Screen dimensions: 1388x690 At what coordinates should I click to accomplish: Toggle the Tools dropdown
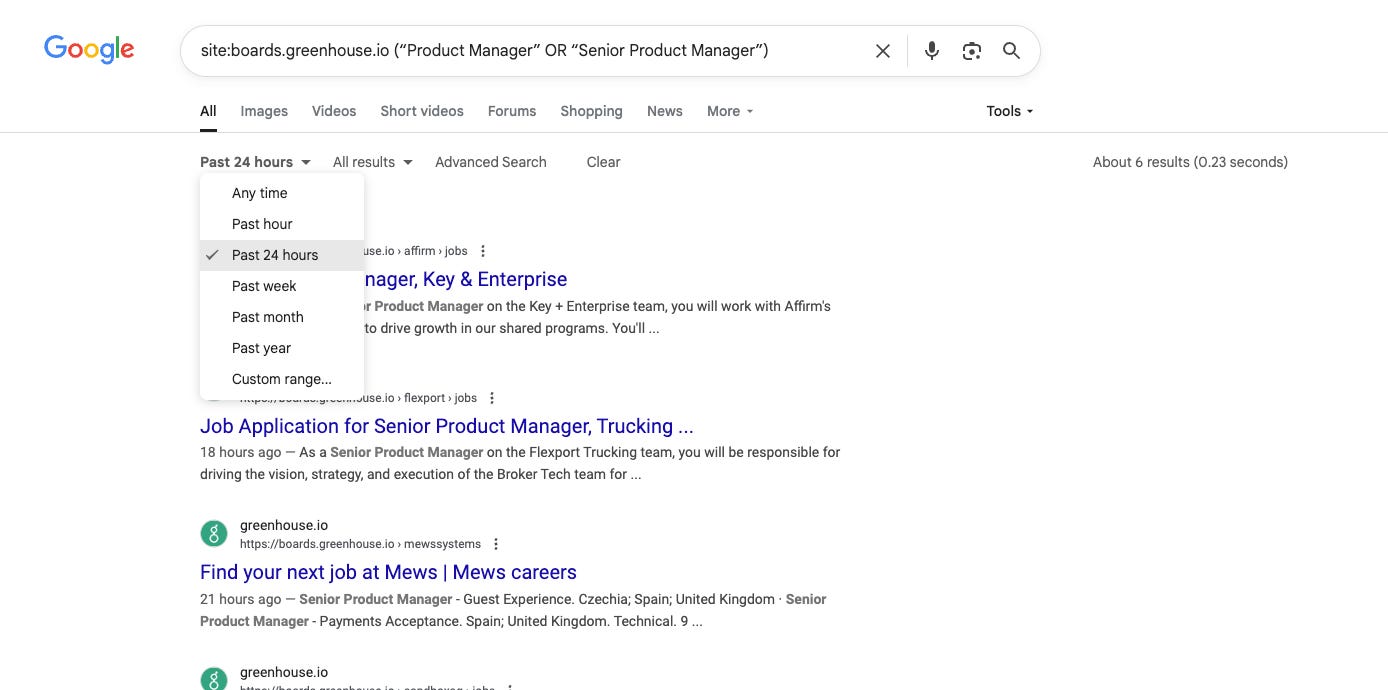[1010, 111]
